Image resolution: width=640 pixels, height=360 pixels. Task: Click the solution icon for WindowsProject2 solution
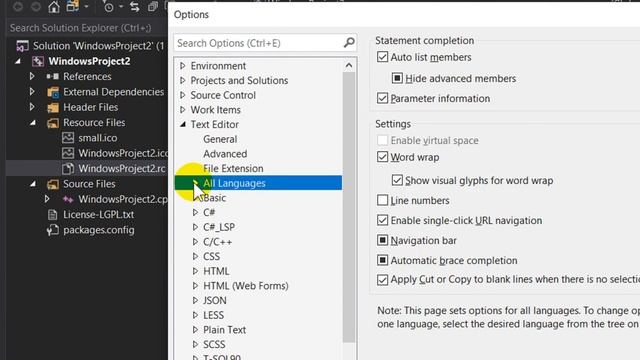pos(22,46)
